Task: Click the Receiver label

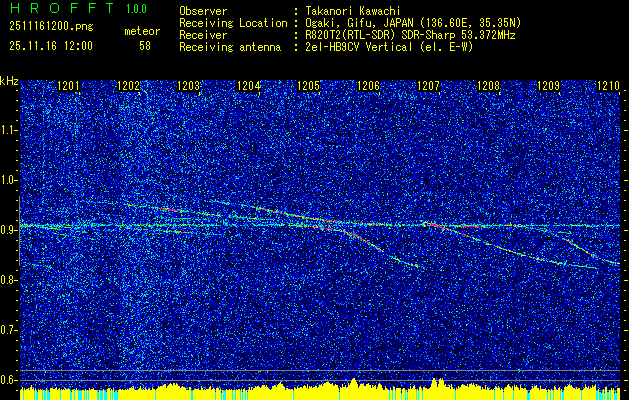Action: point(203,35)
